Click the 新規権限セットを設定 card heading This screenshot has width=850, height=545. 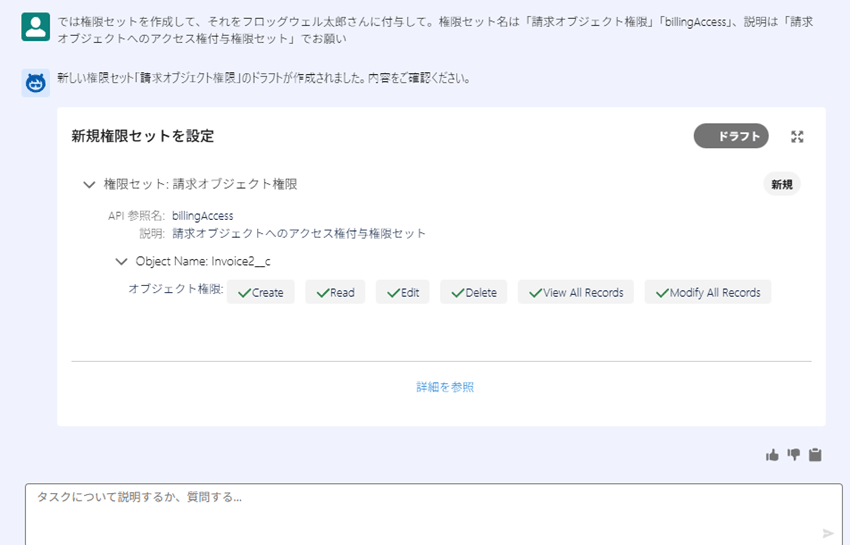click(142, 136)
